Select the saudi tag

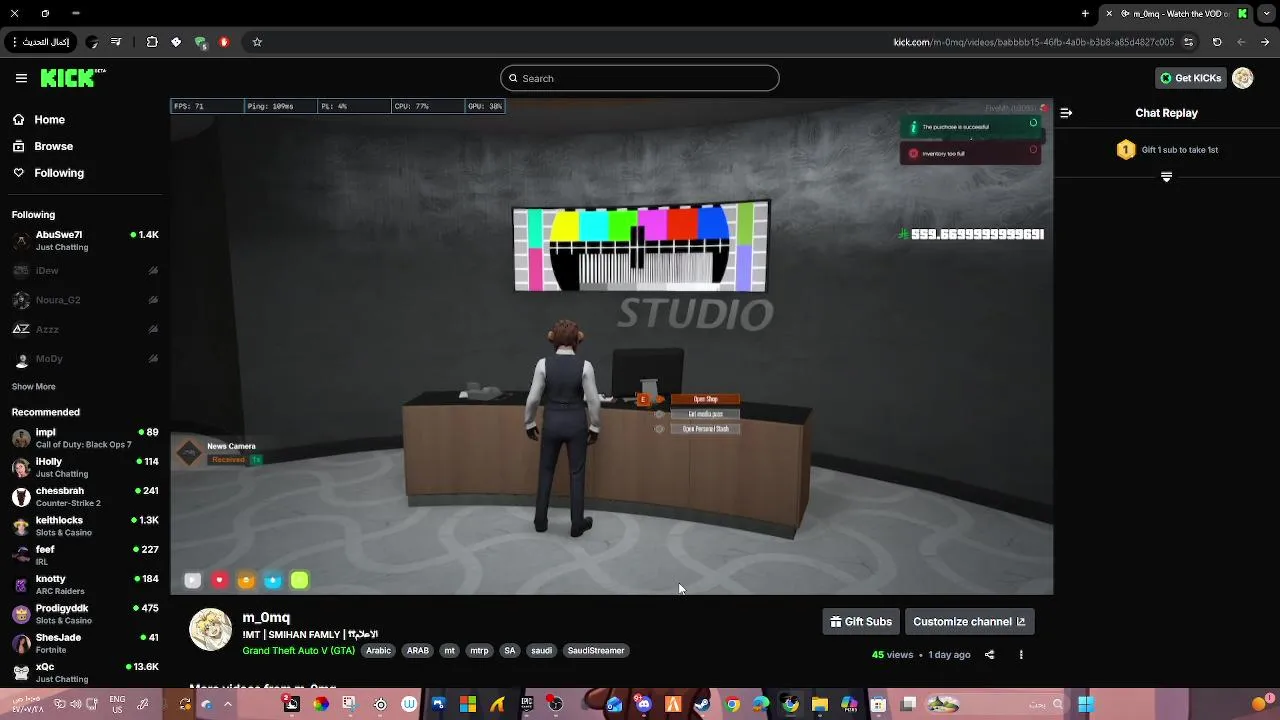tap(541, 651)
